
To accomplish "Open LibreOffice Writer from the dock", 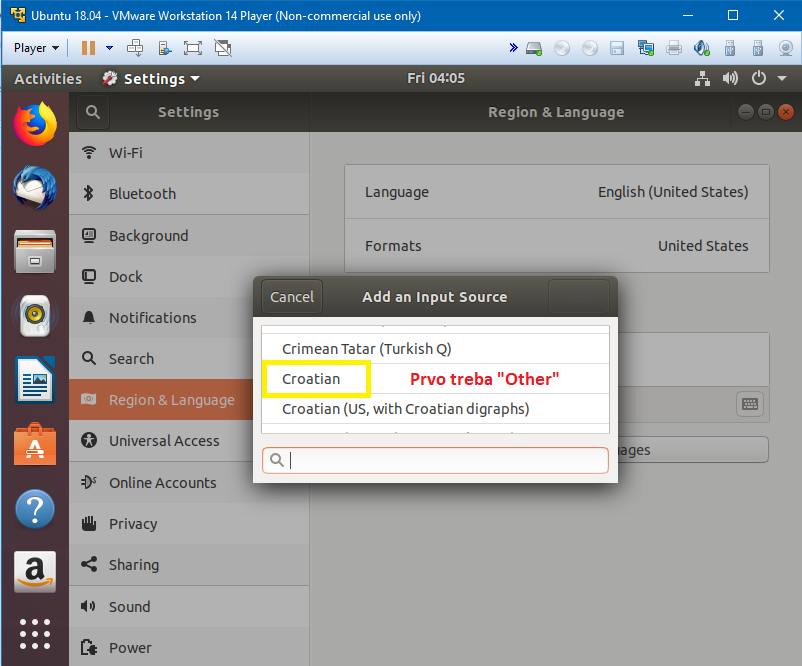I will (x=35, y=380).
